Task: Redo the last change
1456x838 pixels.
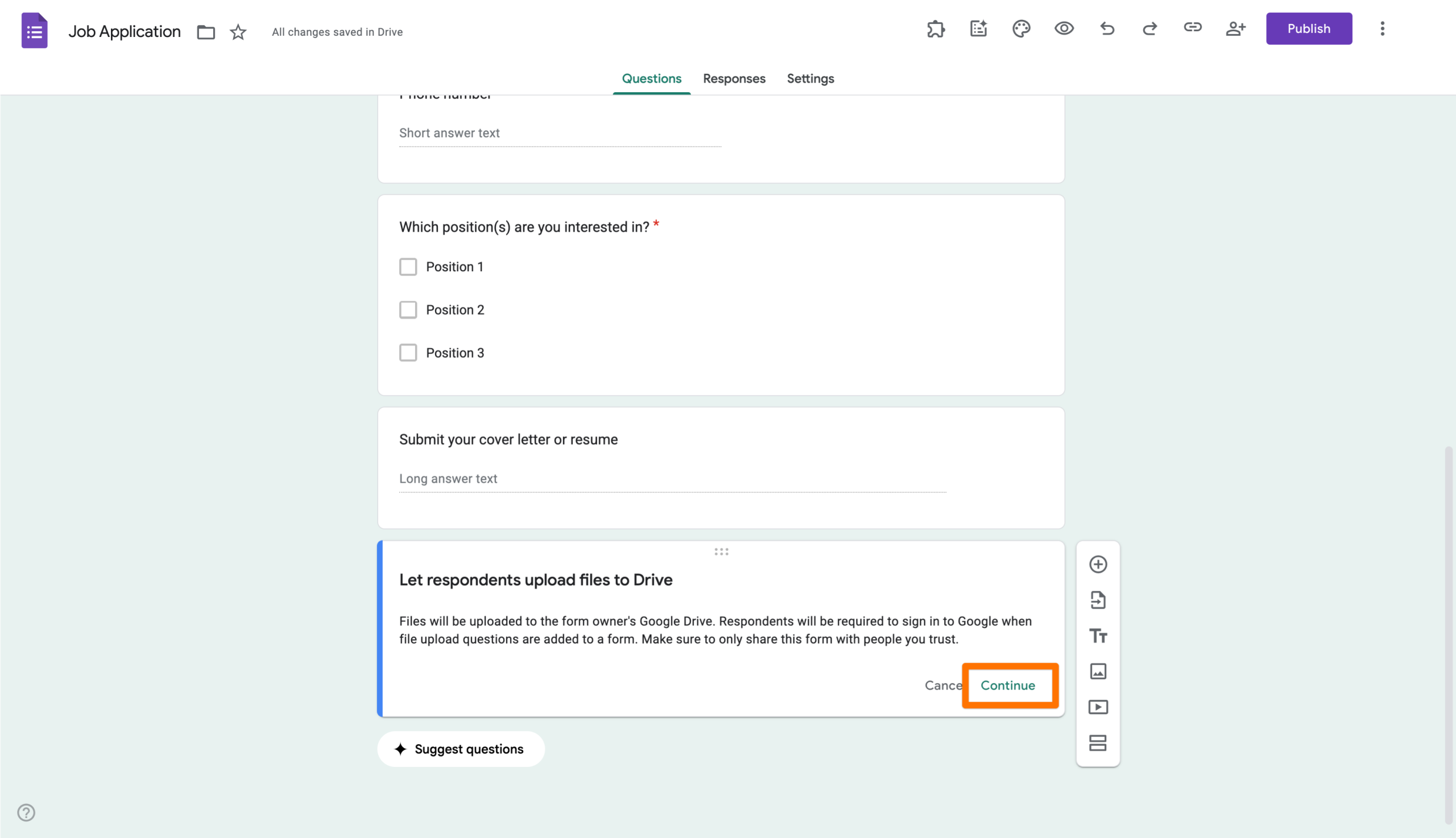Action: coord(1149,28)
